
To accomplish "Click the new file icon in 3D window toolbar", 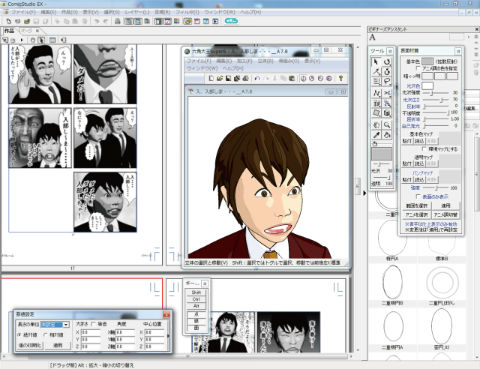I will [x=211, y=78].
